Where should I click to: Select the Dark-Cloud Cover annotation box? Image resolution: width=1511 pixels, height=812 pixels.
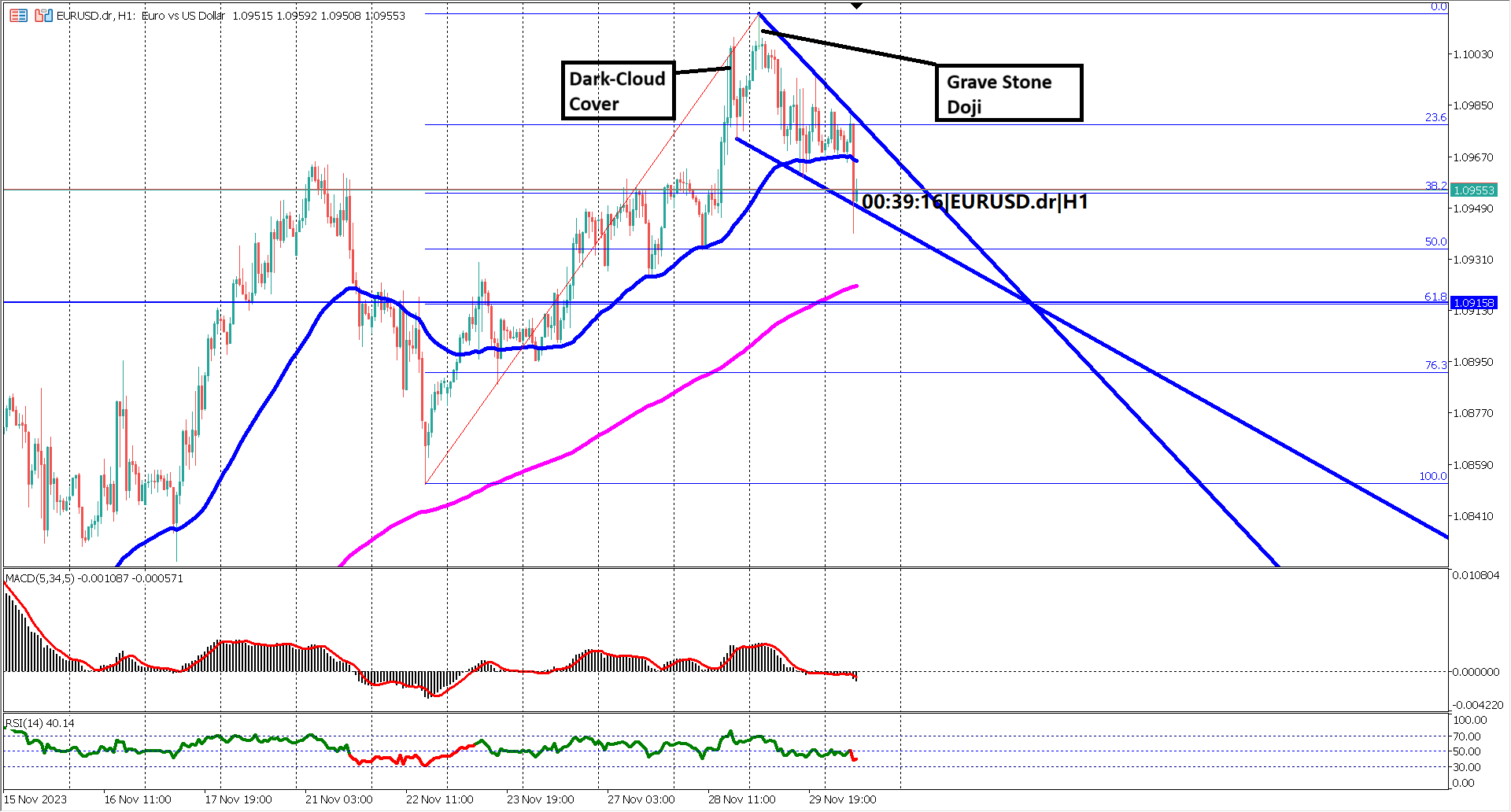(x=618, y=90)
